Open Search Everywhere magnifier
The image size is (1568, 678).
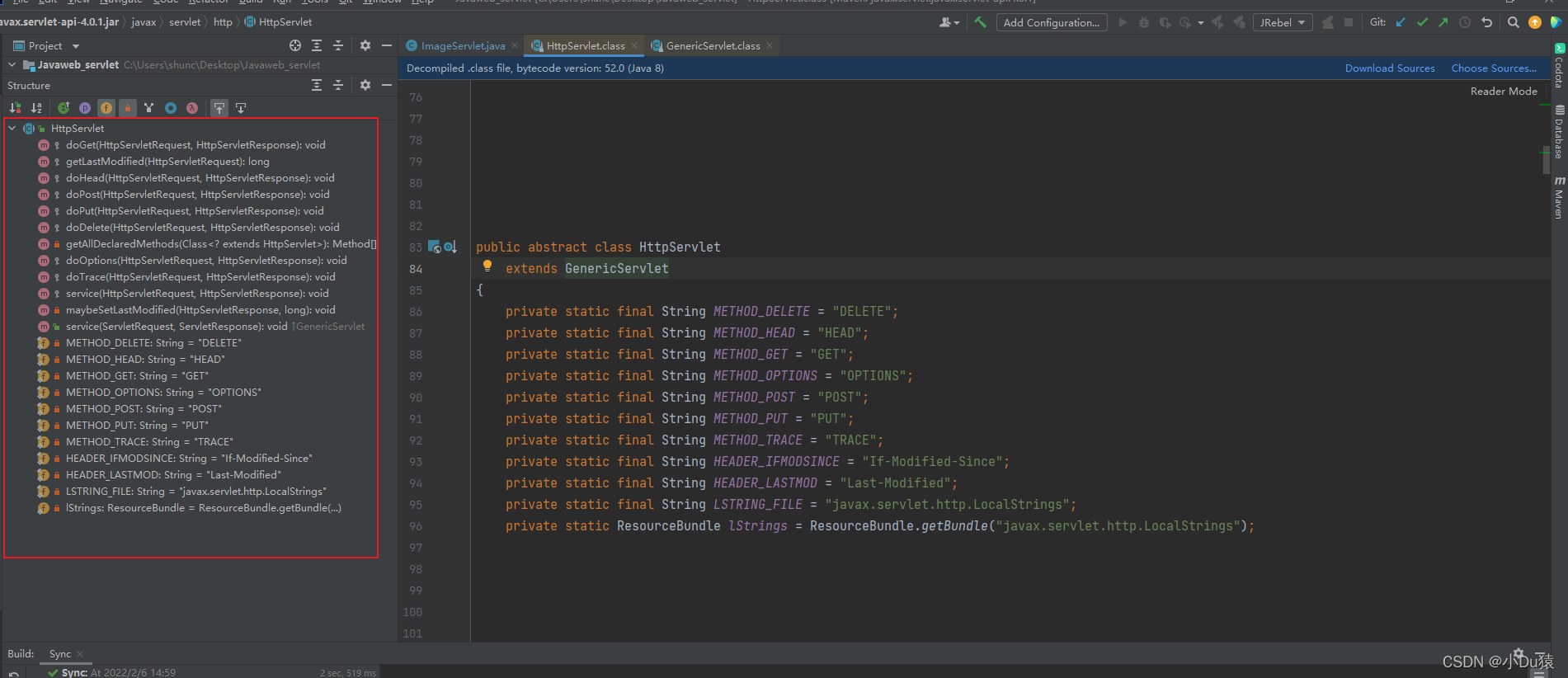click(x=1514, y=22)
